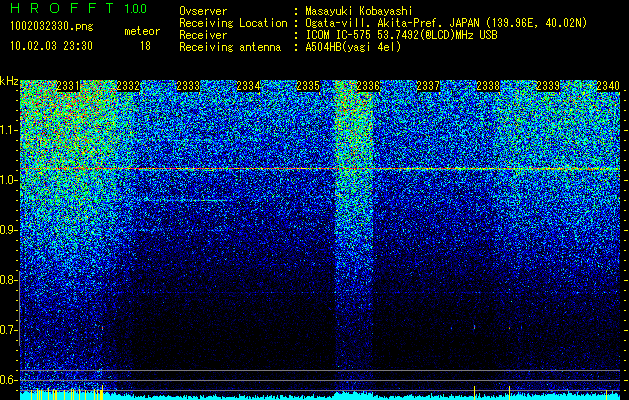Select the meteor count value 18
The height and width of the screenshot is (400, 629).
click(145, 46)
